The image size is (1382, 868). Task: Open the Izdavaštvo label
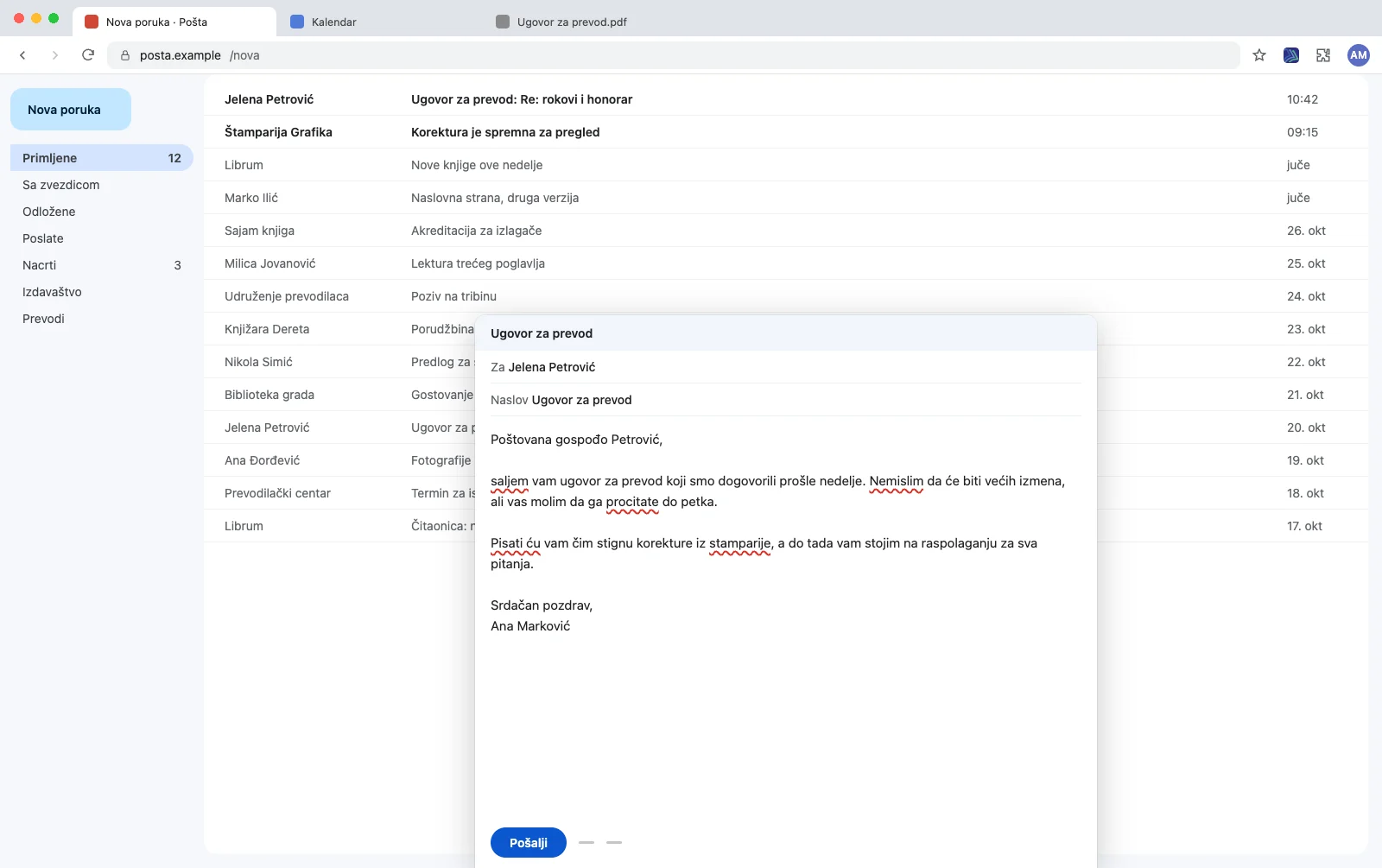coord(102,292)
